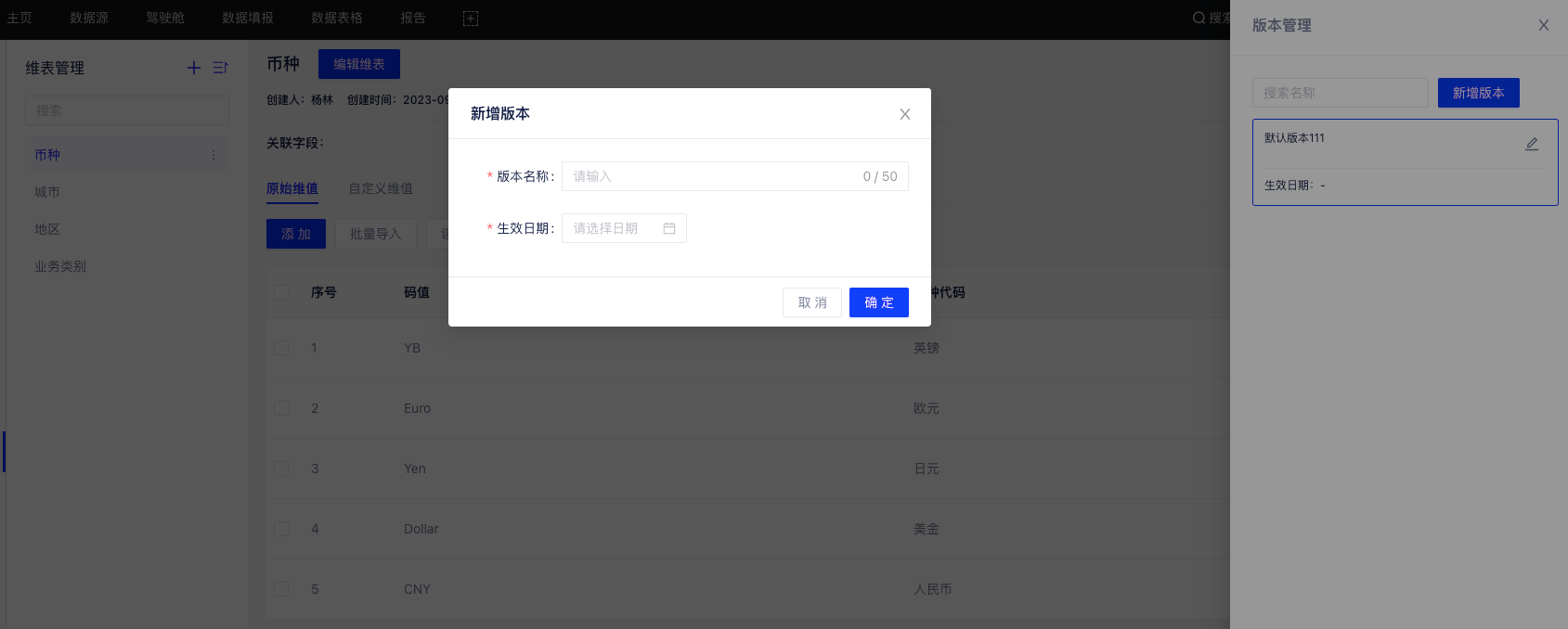
Task: Switch to the 自定义维值 tab
Action: point(381,188)
